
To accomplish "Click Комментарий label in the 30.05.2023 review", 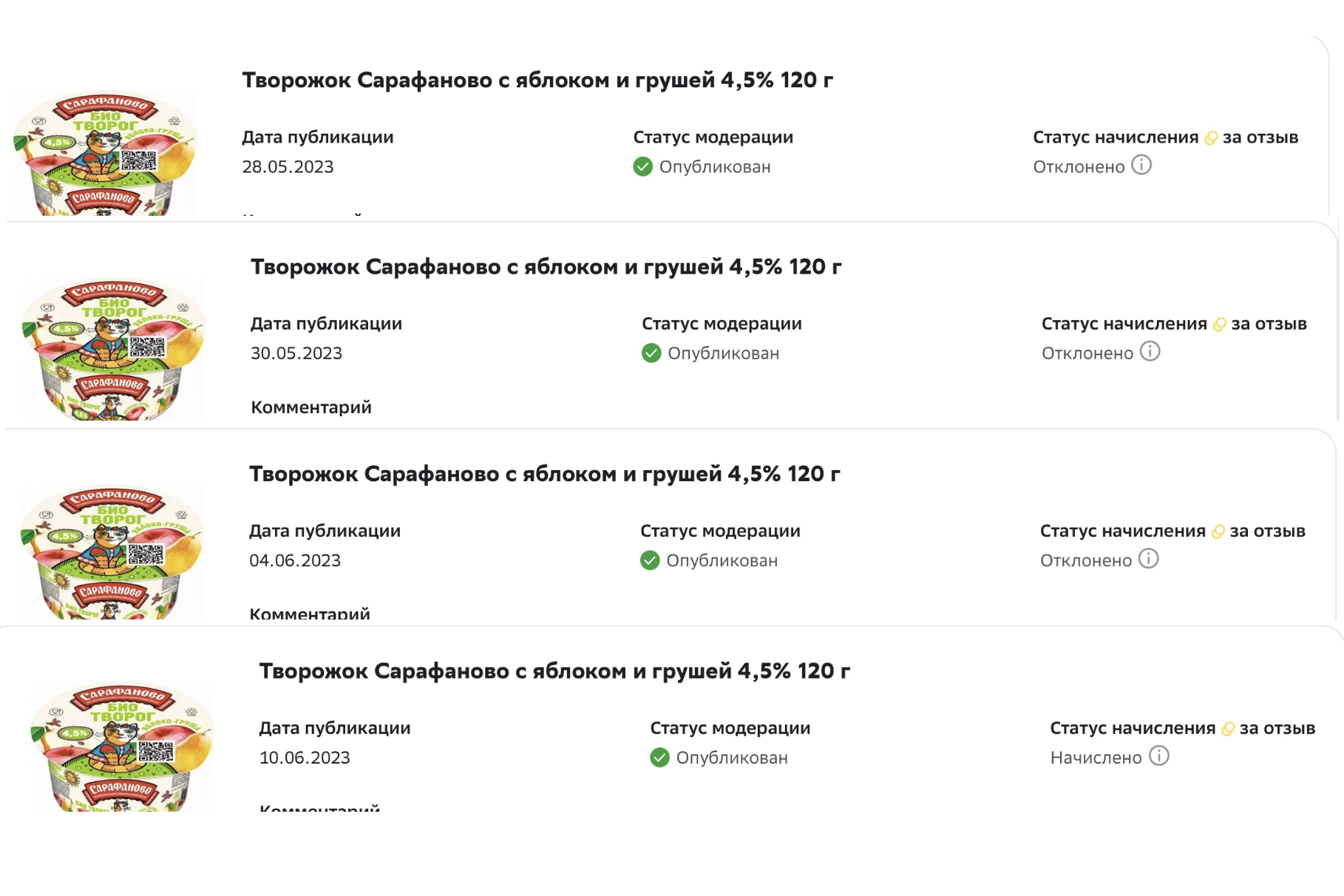I will click(x=311, y=407).
